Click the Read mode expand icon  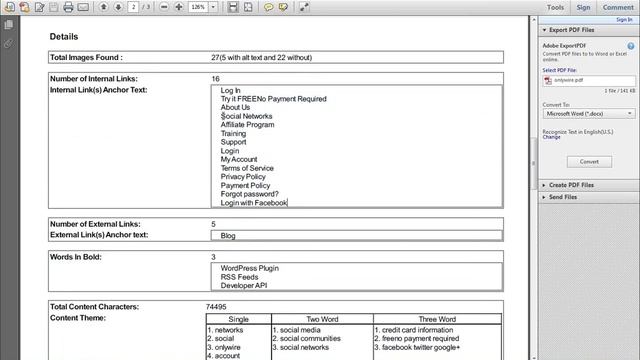[x=304, y=7]
